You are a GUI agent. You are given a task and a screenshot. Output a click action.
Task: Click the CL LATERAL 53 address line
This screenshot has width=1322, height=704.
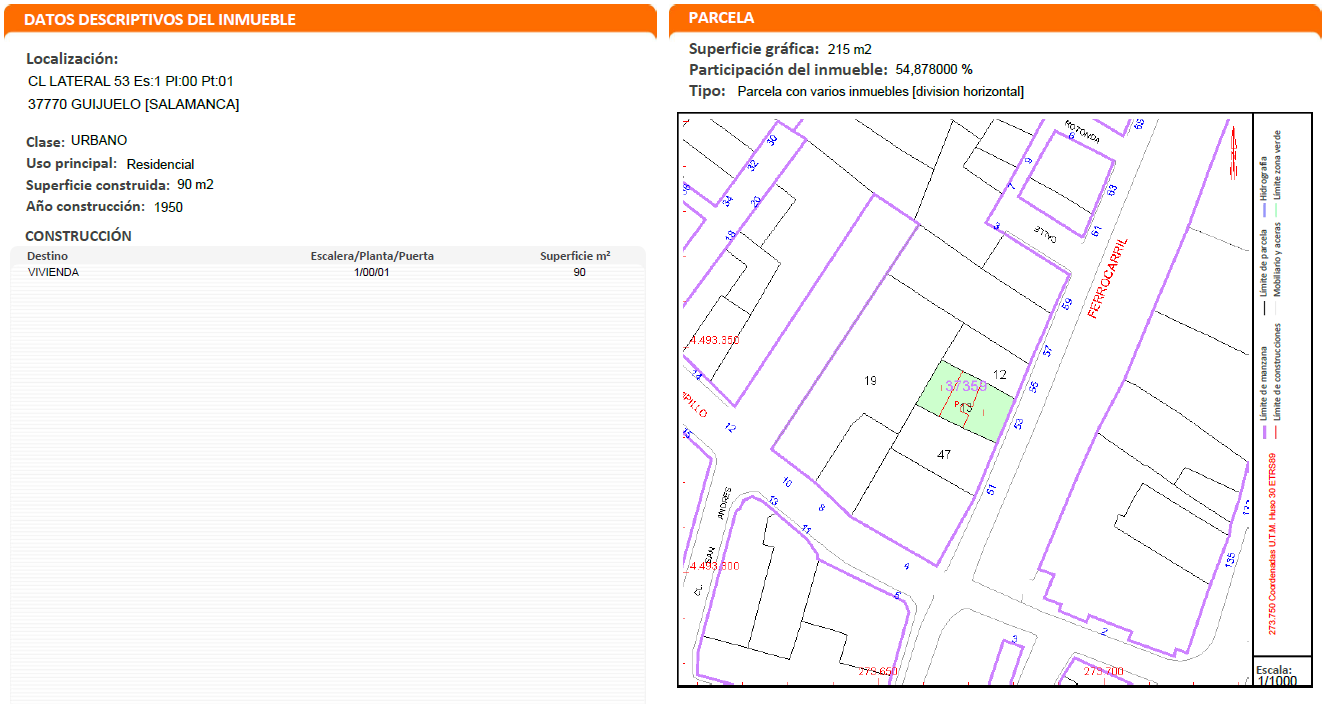point(131,81)
